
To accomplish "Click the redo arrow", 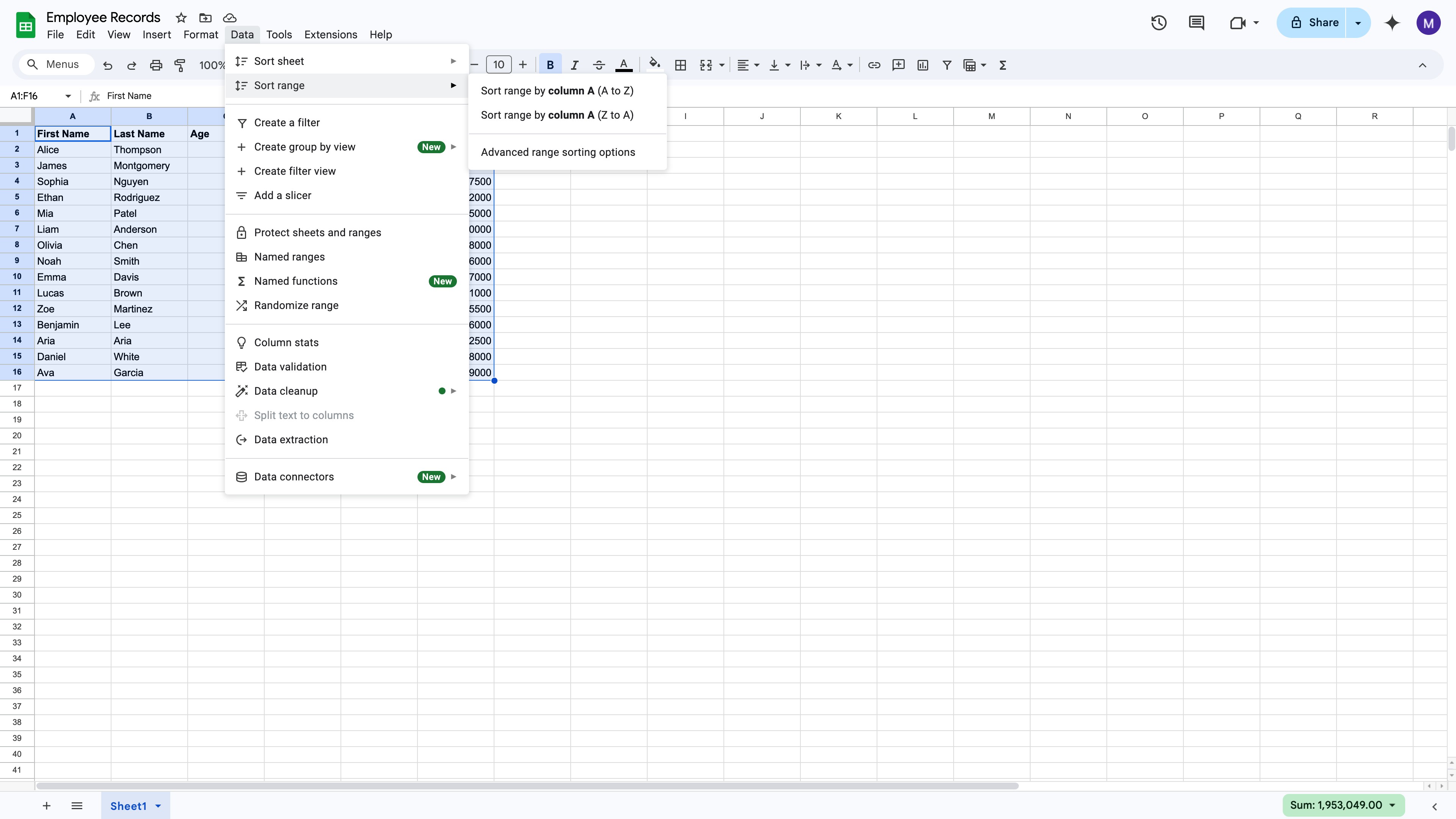I will tap(132, 65).
